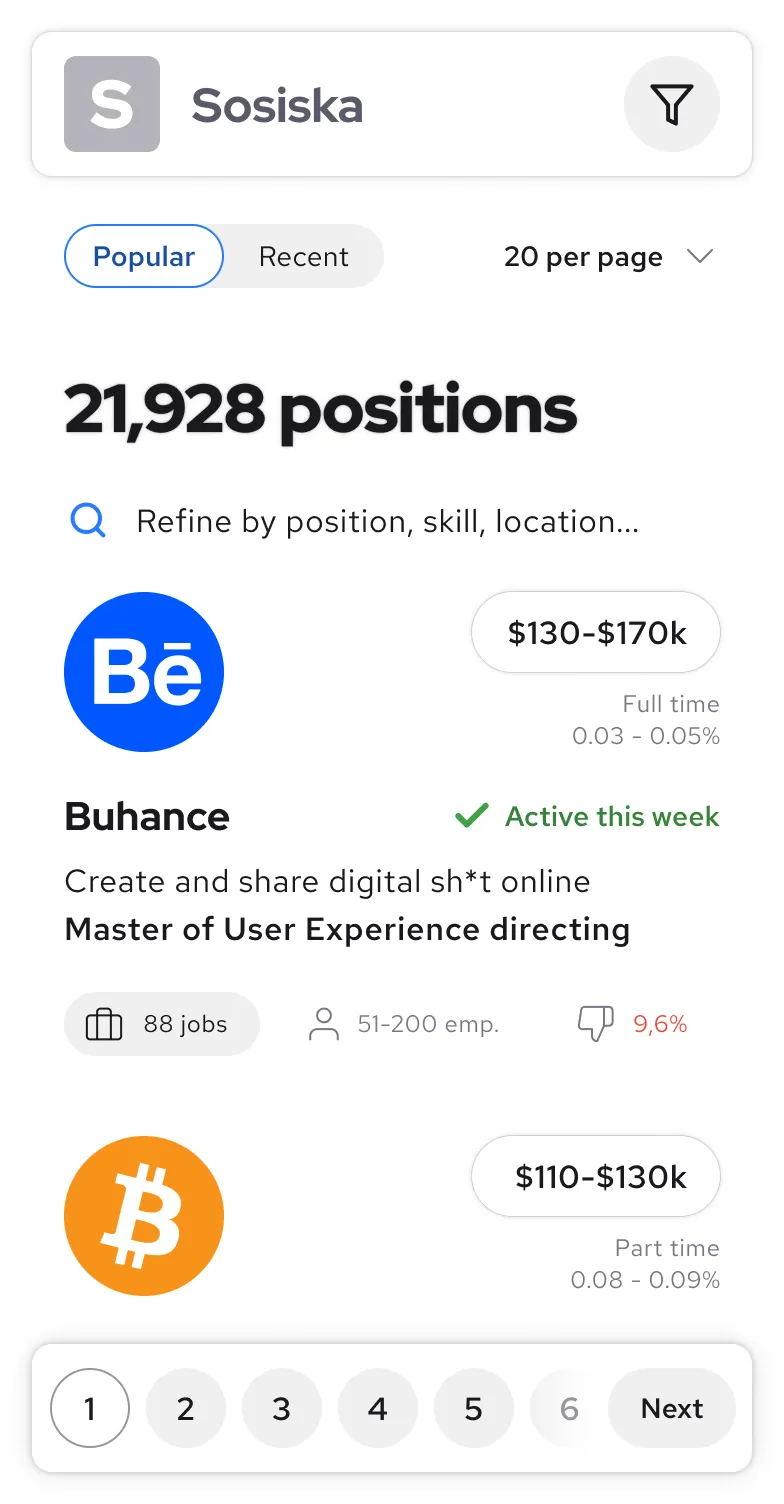Open Master of User Experience directing position
784x1504 pixels.
(x=347, y=929)
